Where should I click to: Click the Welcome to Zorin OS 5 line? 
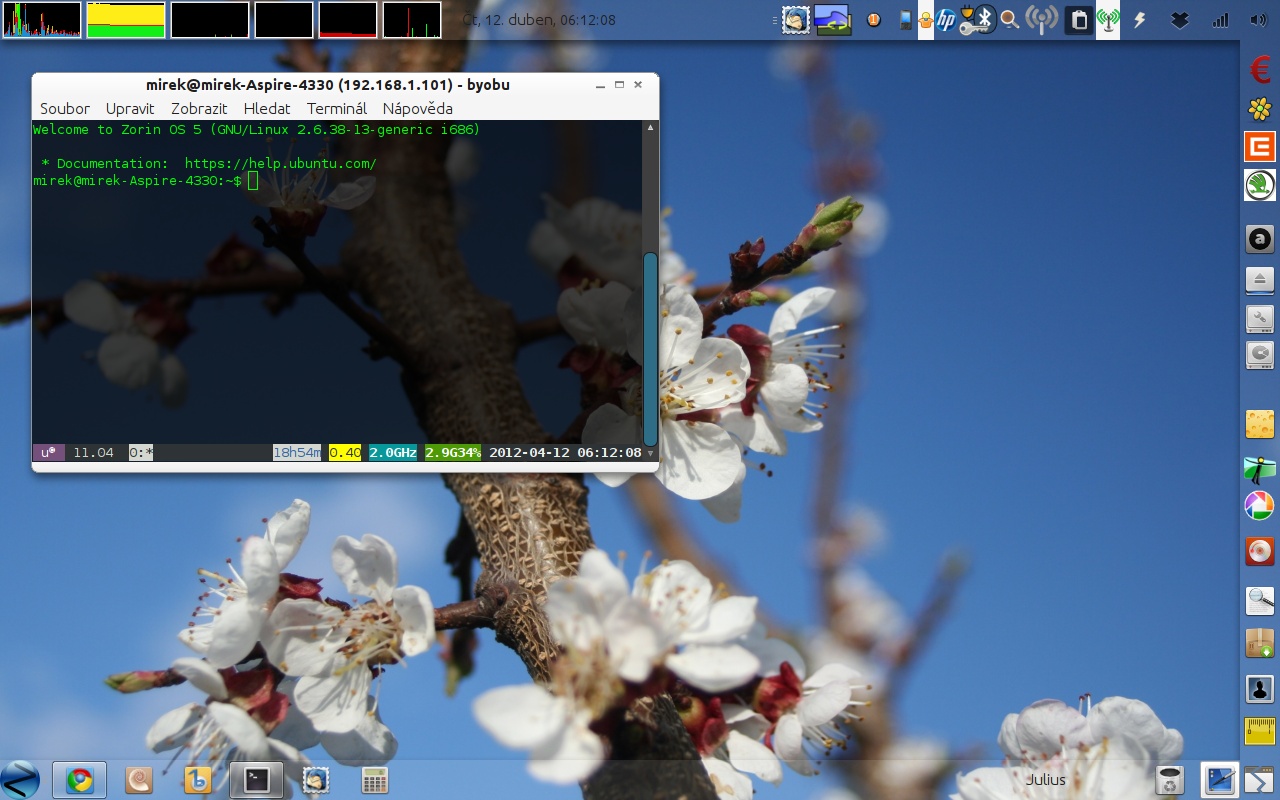[x=257, y=129]
